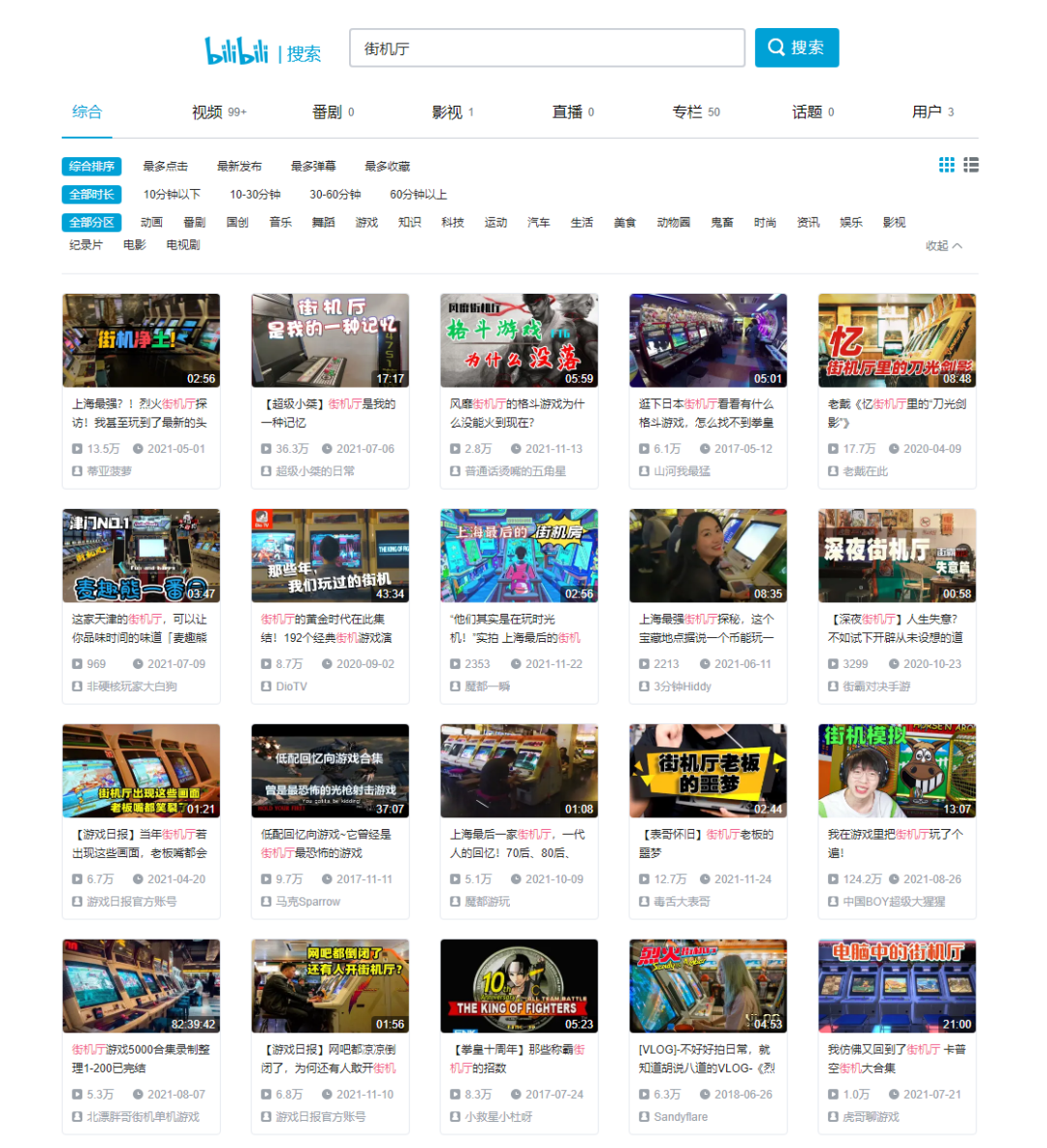The height and width of the screenshot is (1148, 1047).
Task: Click uploader icon beside 蒂亚菠萝
Action: point(77,471)
